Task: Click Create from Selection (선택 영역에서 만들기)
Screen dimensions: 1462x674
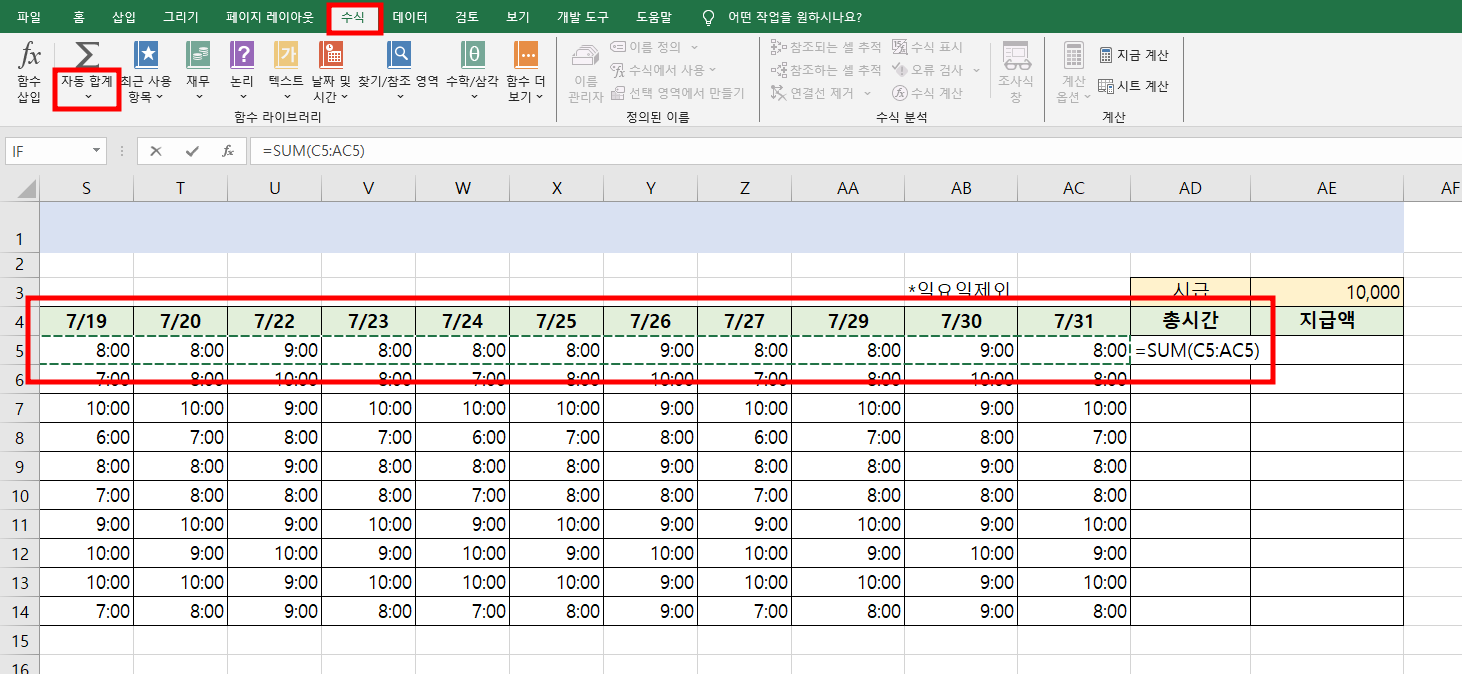Action: (x=678, y=93)
